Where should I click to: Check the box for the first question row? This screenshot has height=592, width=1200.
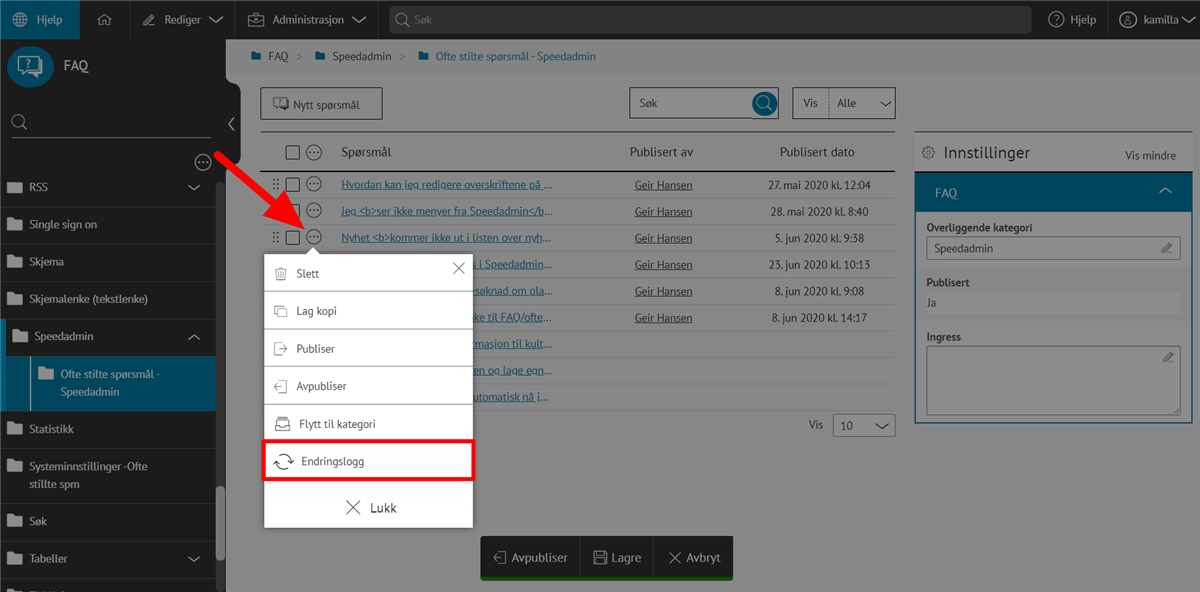pyautogui.click(x=292, y=184)
